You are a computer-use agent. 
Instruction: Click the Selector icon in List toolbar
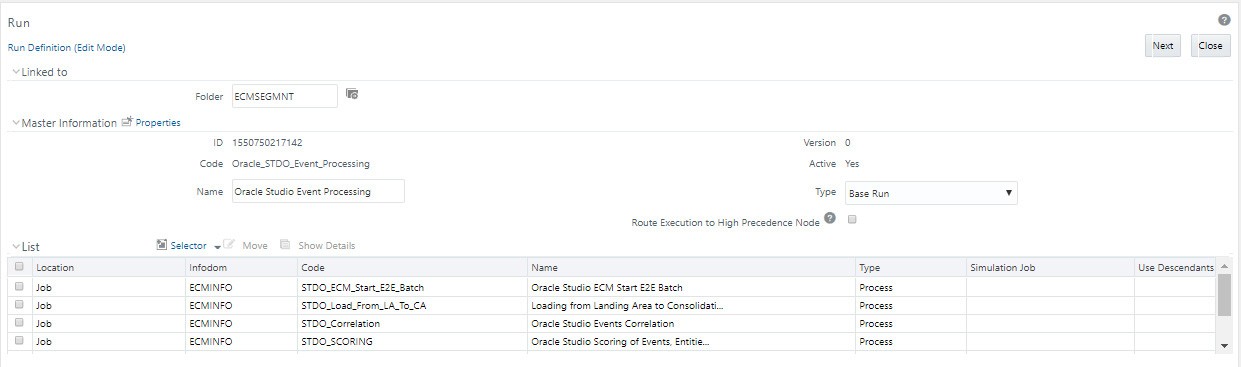(163, 245)
